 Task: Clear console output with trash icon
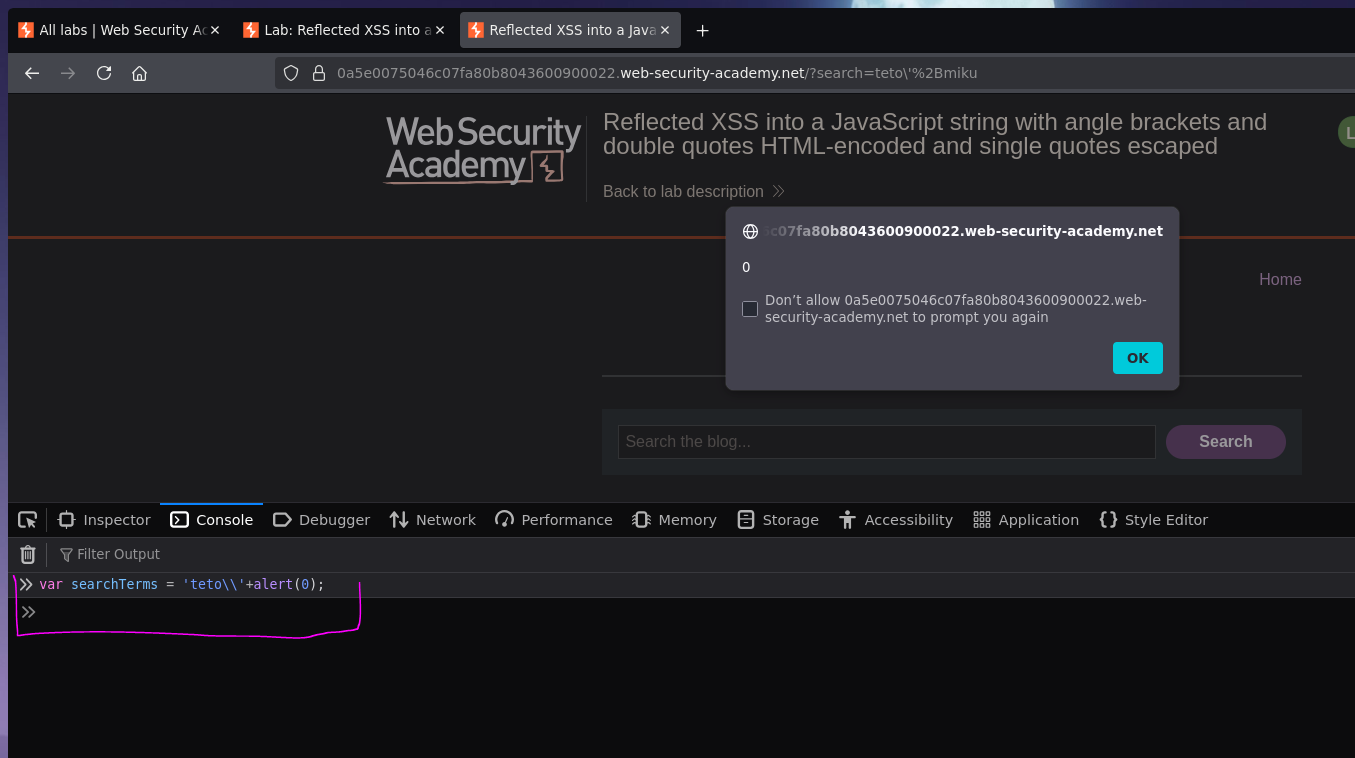pos(28,554)
